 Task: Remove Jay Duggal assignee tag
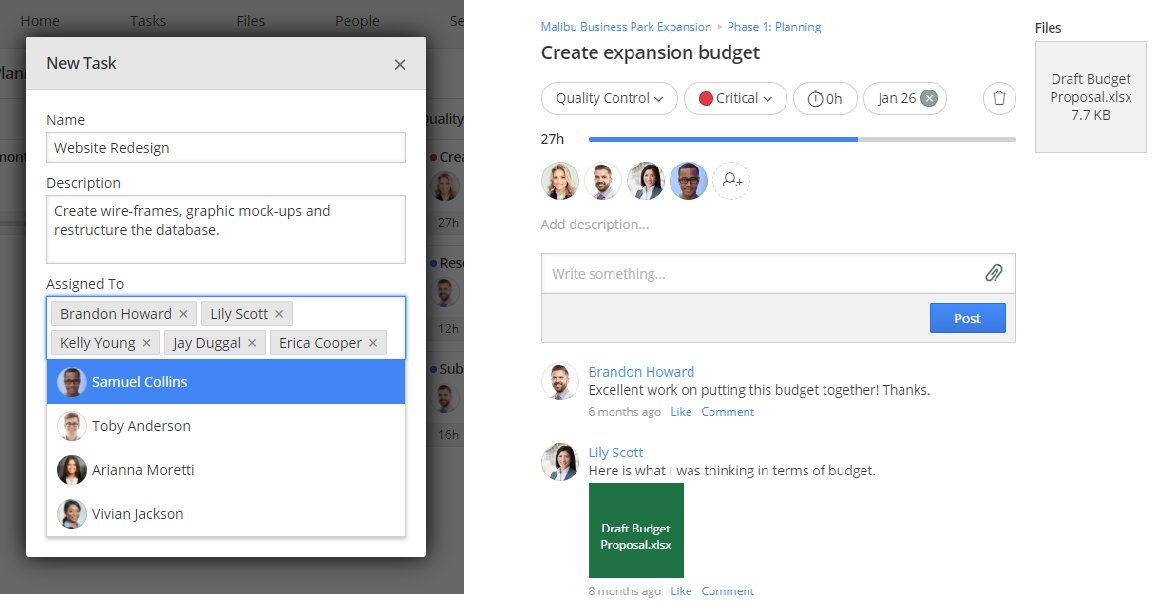click(252, 343)
